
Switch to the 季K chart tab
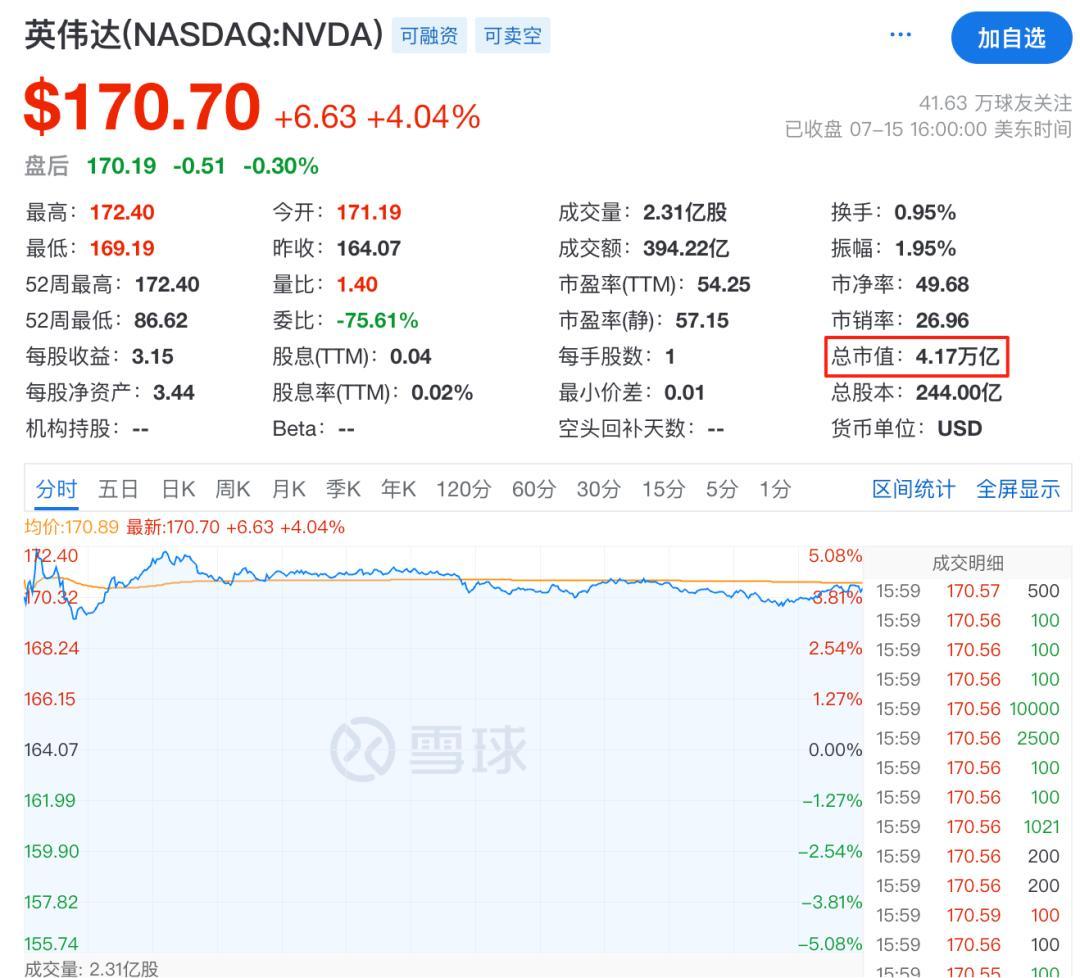tap(343, 489)
